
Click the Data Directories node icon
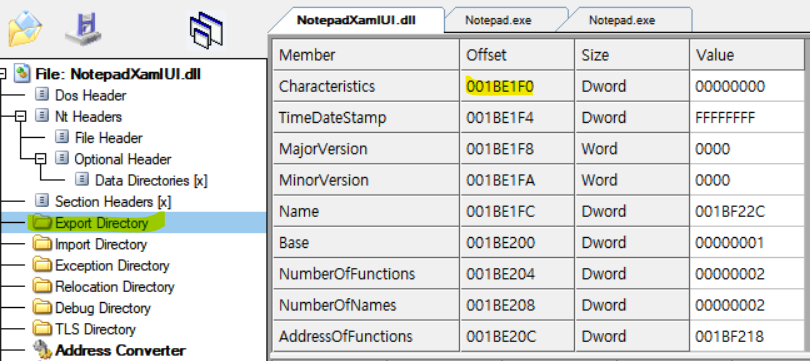click(82, 180)
